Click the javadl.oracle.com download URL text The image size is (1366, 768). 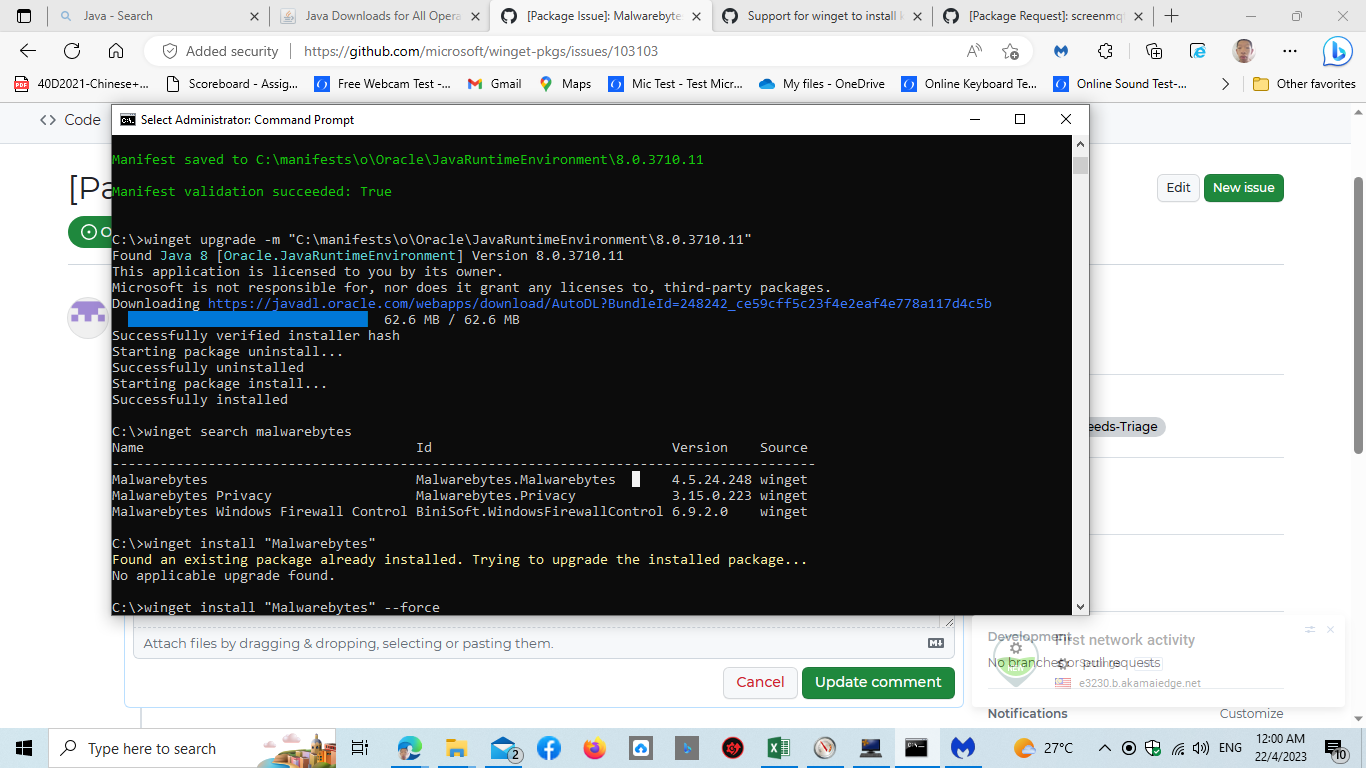(600, 303)
